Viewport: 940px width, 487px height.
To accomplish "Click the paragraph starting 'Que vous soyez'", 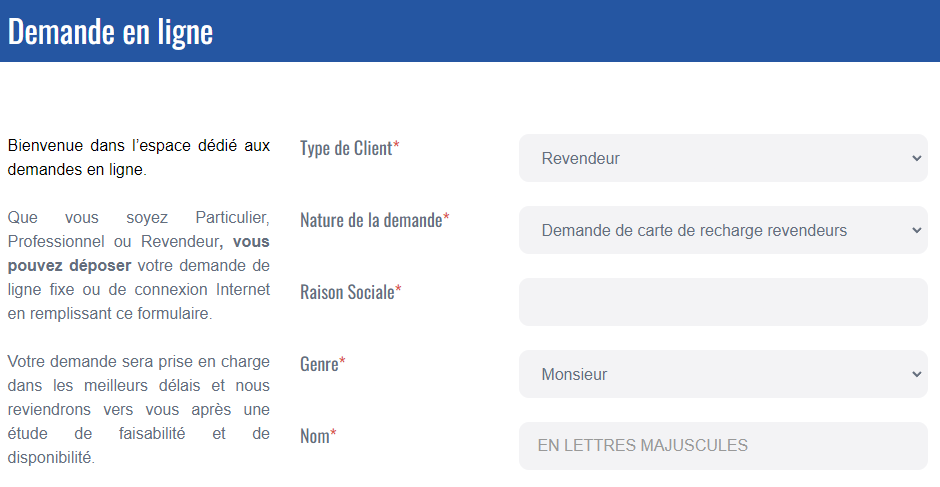I will (138, 265).
